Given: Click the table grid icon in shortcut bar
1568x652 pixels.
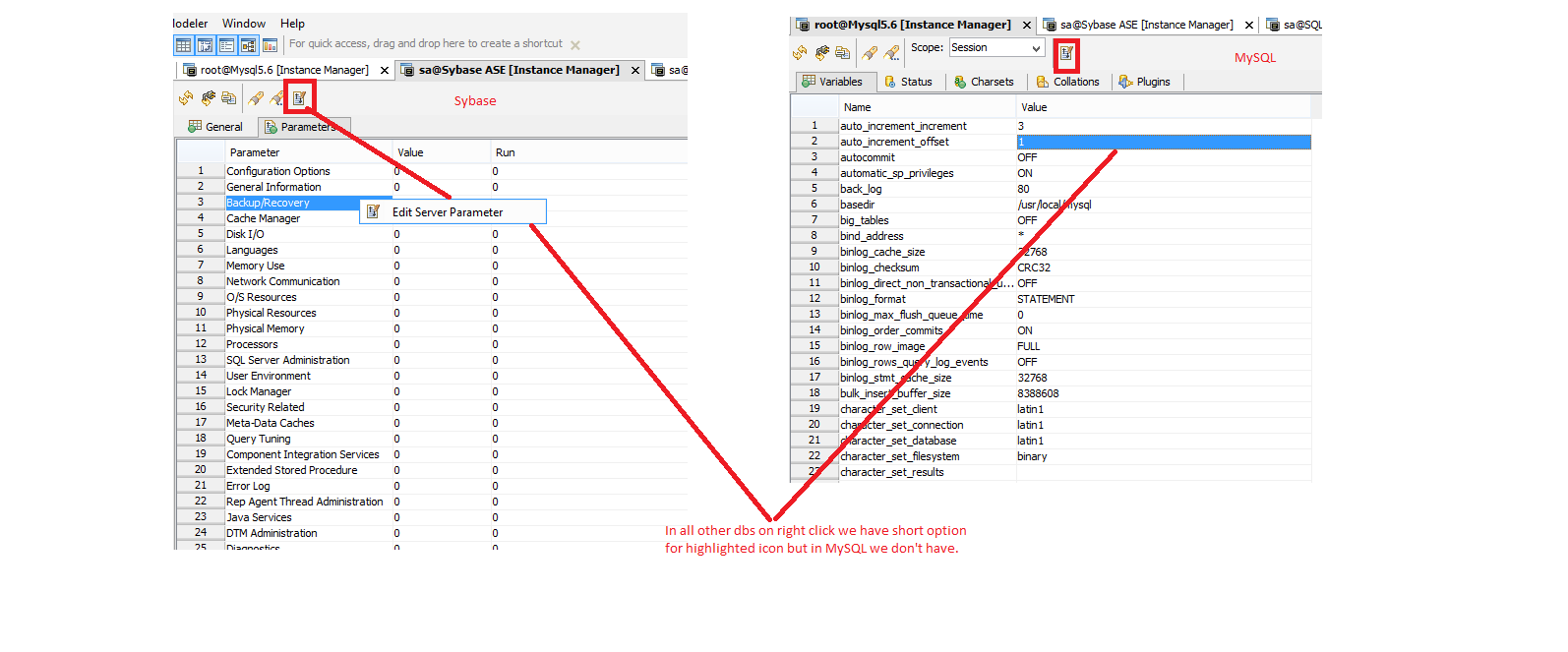Looking at the screenshot, I should point(184,45).
